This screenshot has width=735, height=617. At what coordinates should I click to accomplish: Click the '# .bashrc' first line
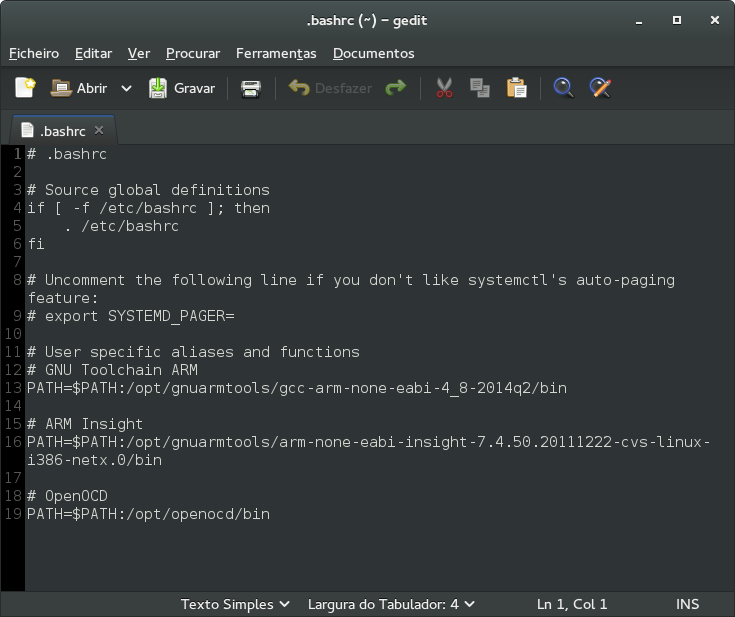[67, 154]
